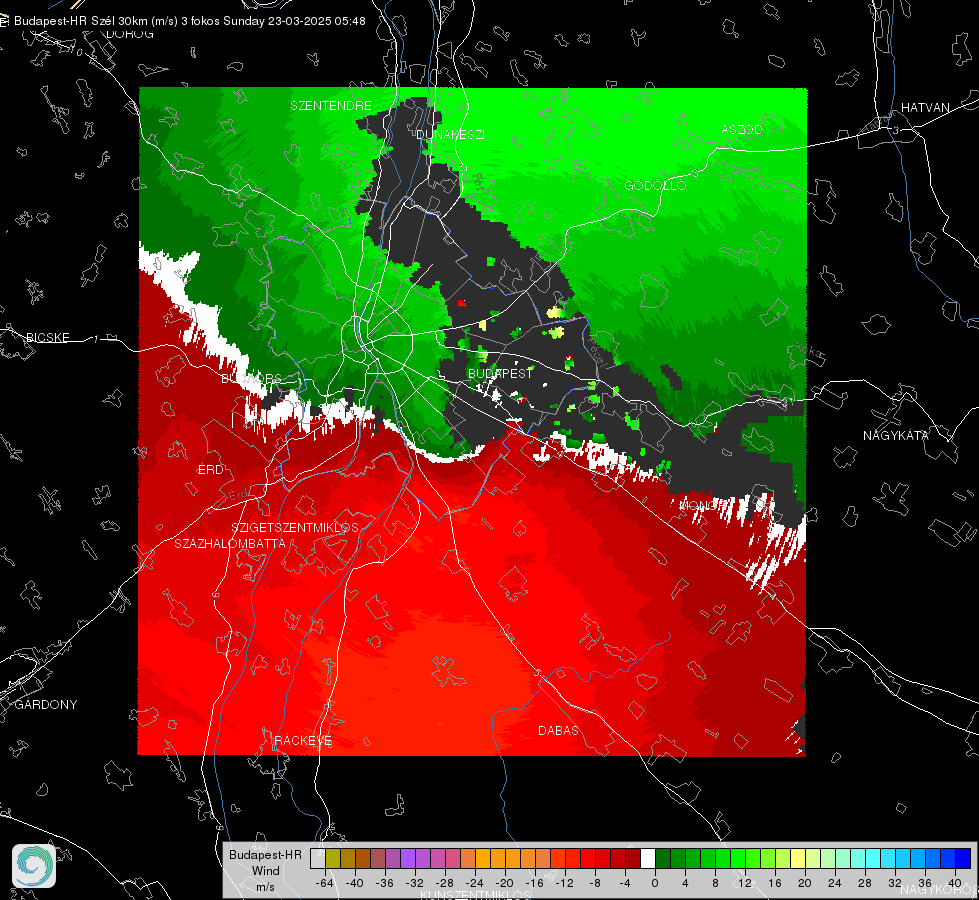Click the '32' legend scale value
This screenshot has height=900, width=979.
pos(895,883)
